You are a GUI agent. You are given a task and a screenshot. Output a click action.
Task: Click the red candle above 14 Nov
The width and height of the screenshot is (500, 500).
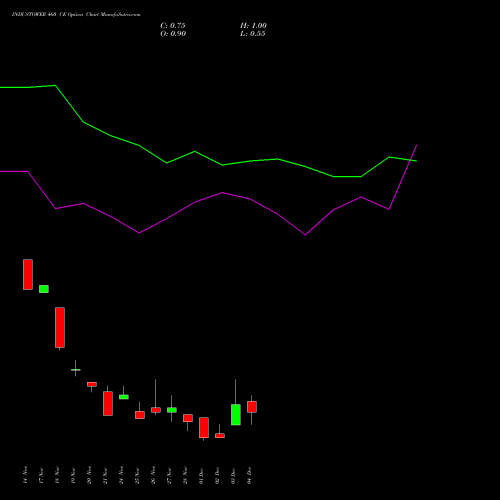coord(28,274)
